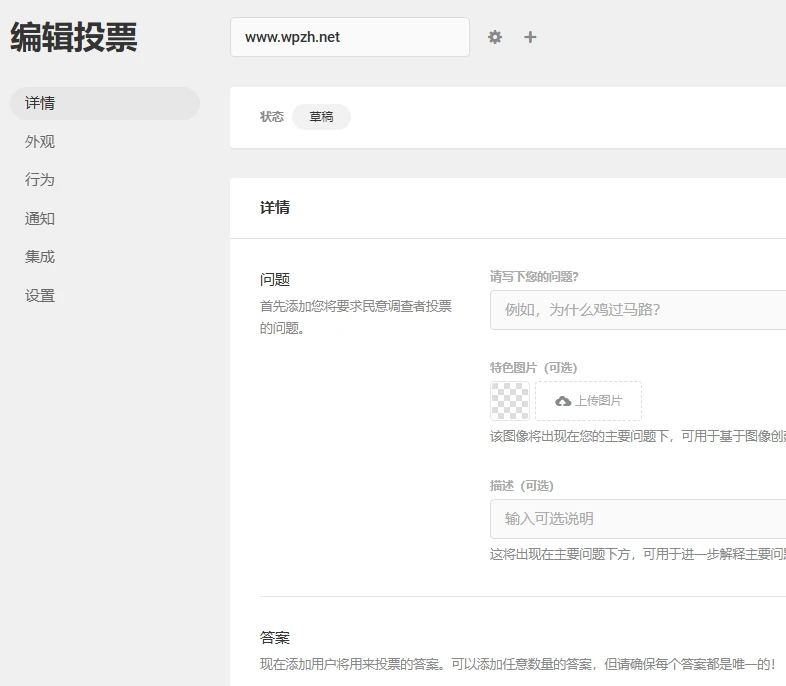The width and height of the screenshot is (786, 686).
Task: Click the 上传图片 button
Action: pyautogui.click(x=588, y=401)
